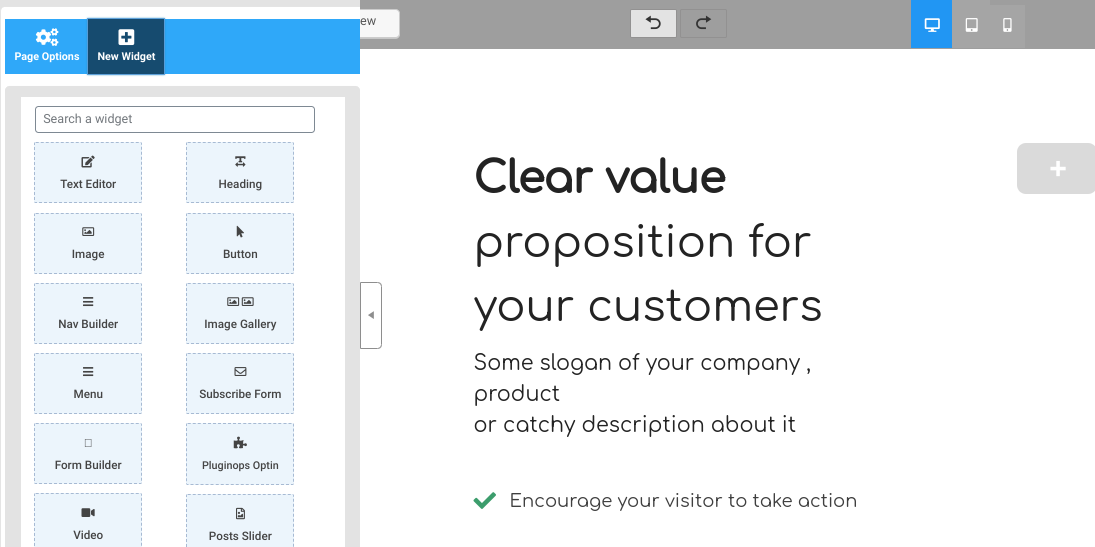Switch to desktop preview mode
1095x547 pixels.
(932, 25)
